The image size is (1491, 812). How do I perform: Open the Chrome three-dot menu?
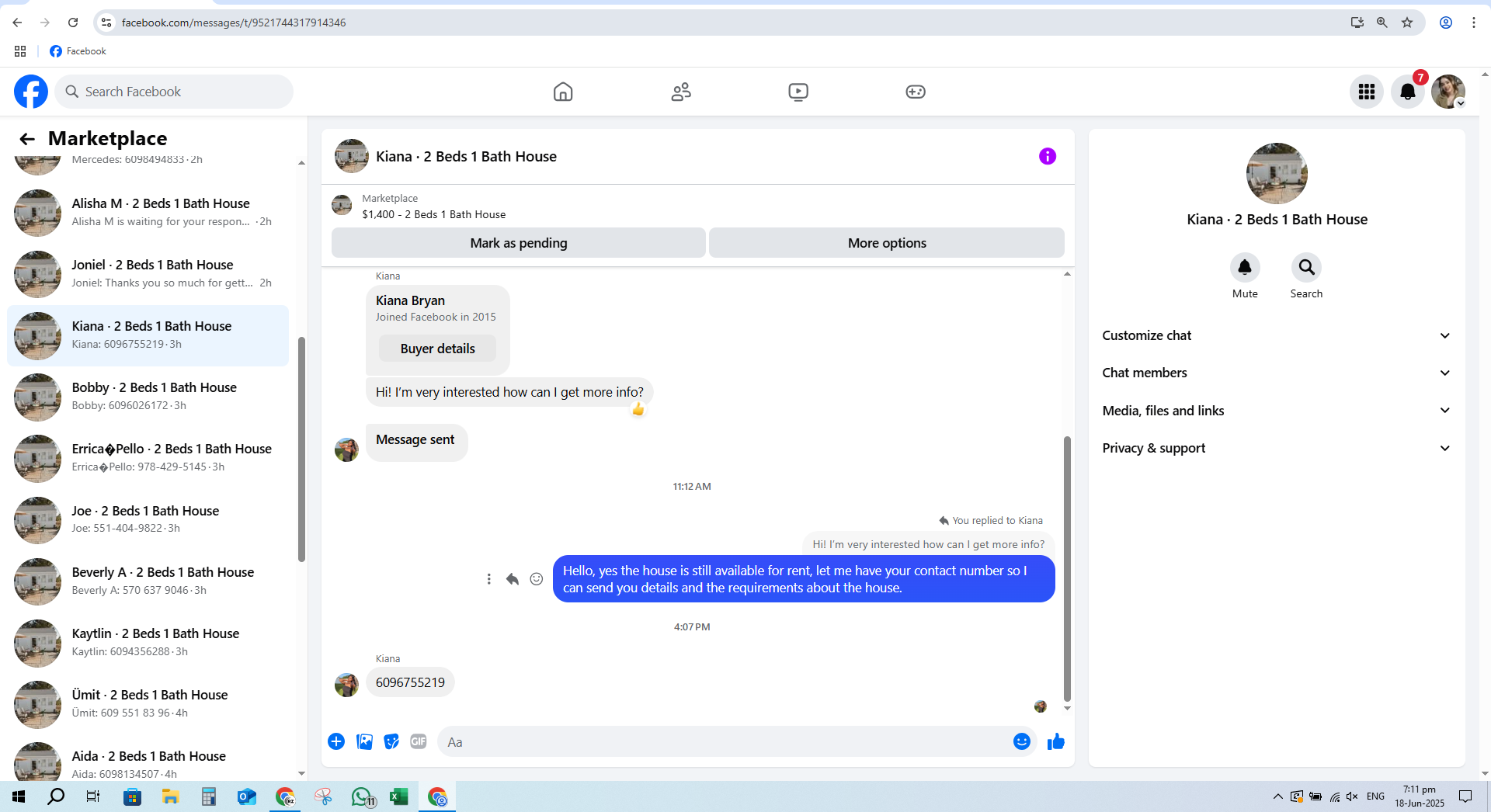pyautogui.click(x=1474, y=23)
